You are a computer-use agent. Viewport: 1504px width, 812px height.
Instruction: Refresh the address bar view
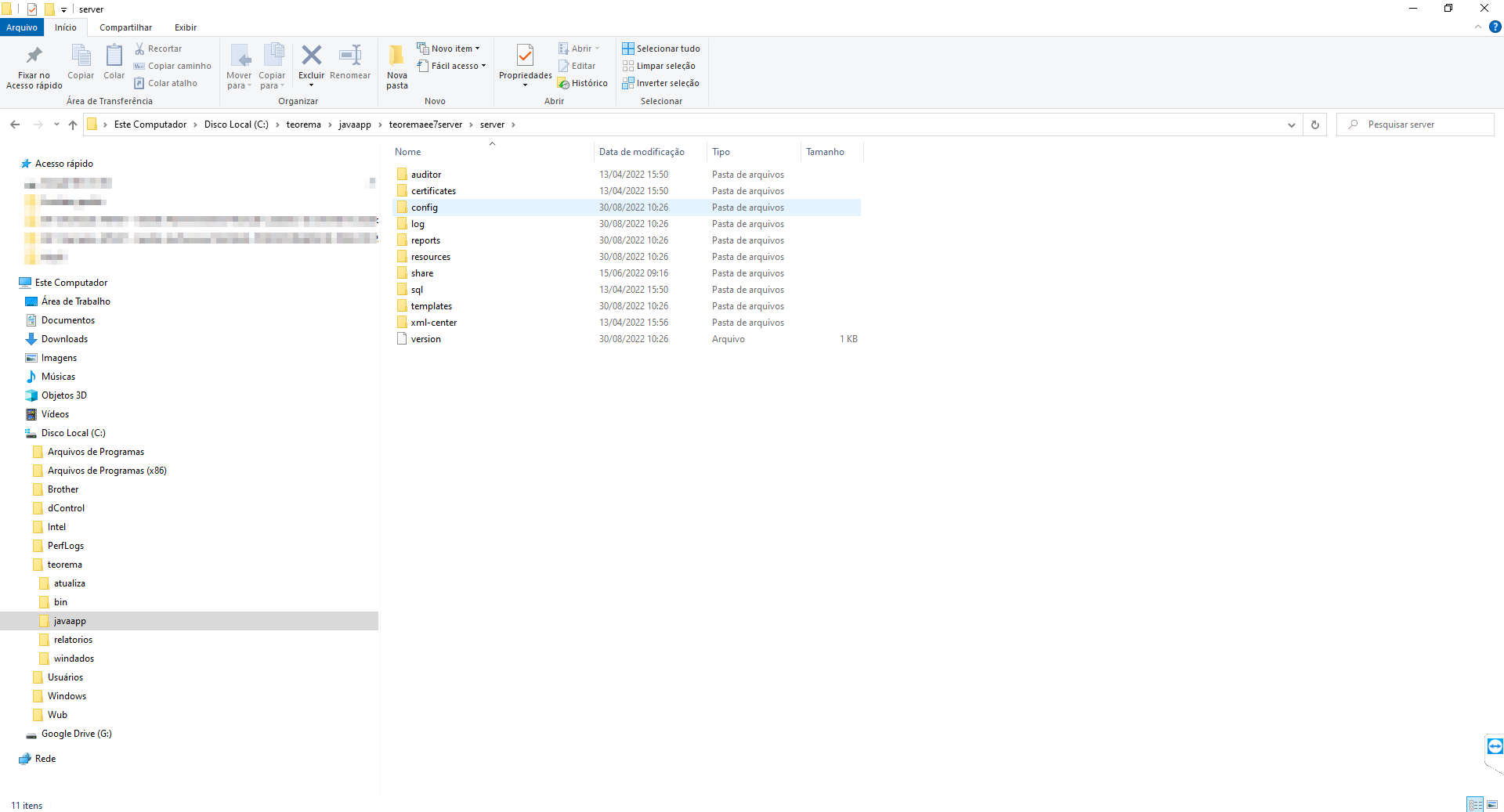pyautogui.click(x=1315, y=125)
